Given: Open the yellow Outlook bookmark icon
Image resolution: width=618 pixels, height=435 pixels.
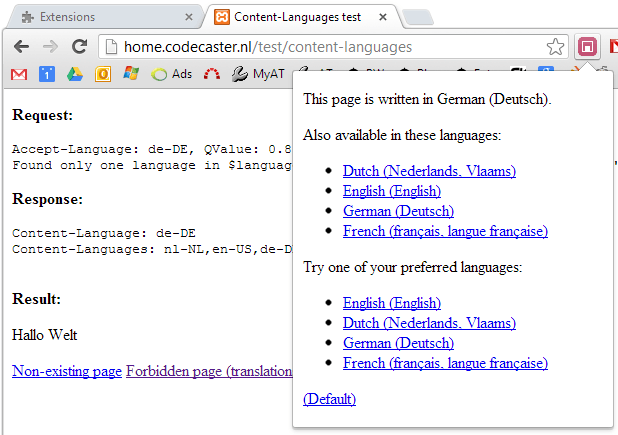Looking at the screenshot, I should (102, 74).
